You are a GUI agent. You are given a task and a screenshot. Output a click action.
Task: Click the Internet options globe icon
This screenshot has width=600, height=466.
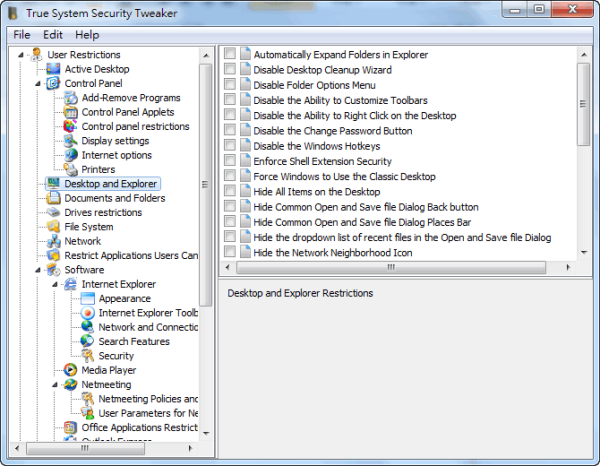point(70,155)
